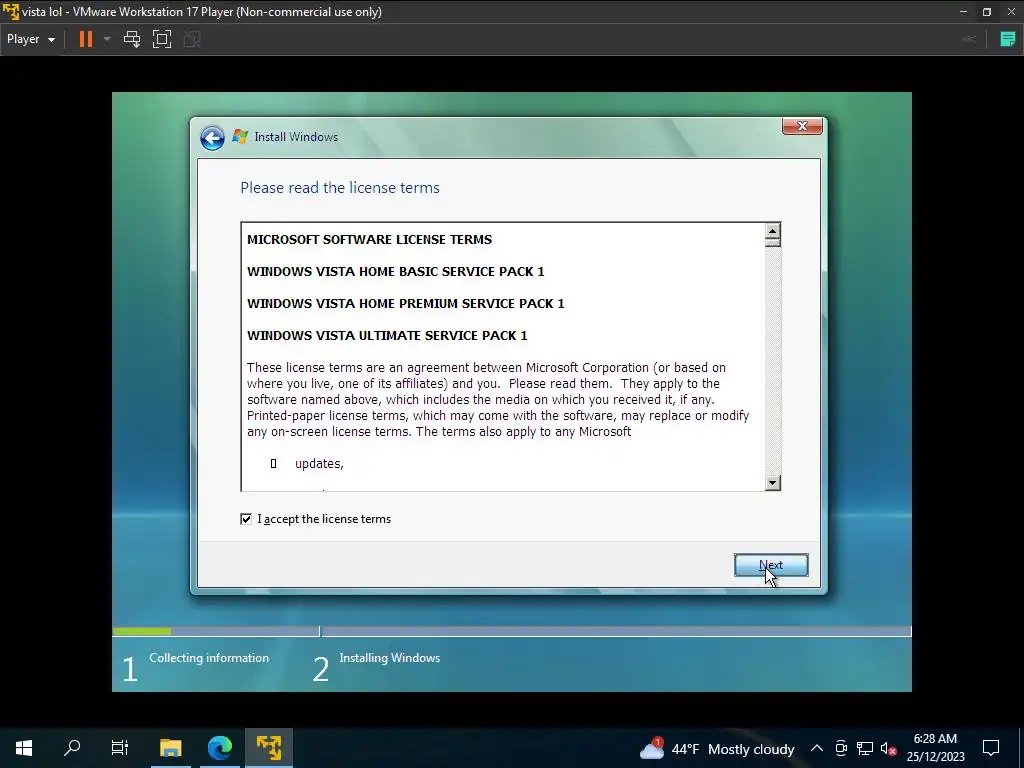Screen dimensions: 1024x768
Task: Launch Microsoft Edge from the taskbar
Action: tap(219, 748)
